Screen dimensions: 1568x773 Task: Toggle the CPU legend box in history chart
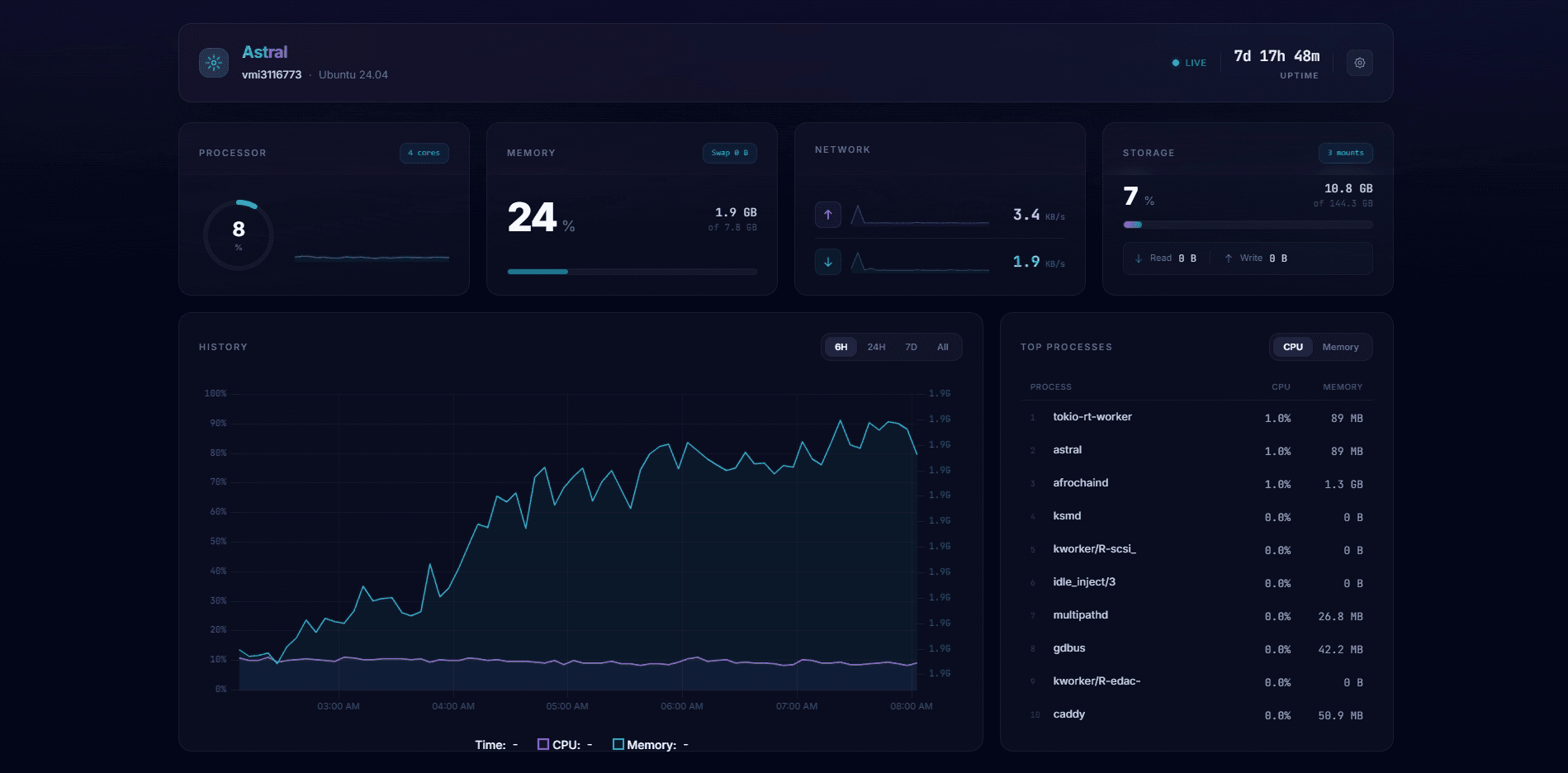click(543, 744)
